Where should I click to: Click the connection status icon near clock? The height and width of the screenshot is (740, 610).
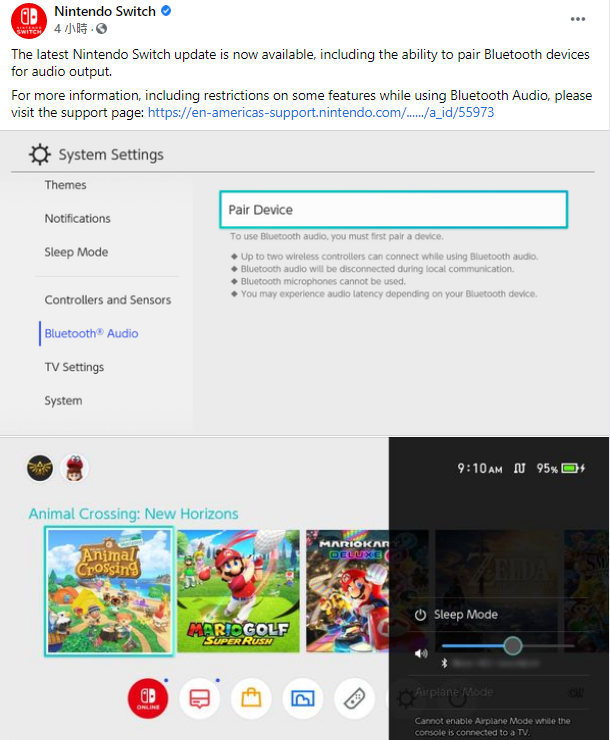coord(519,468)
